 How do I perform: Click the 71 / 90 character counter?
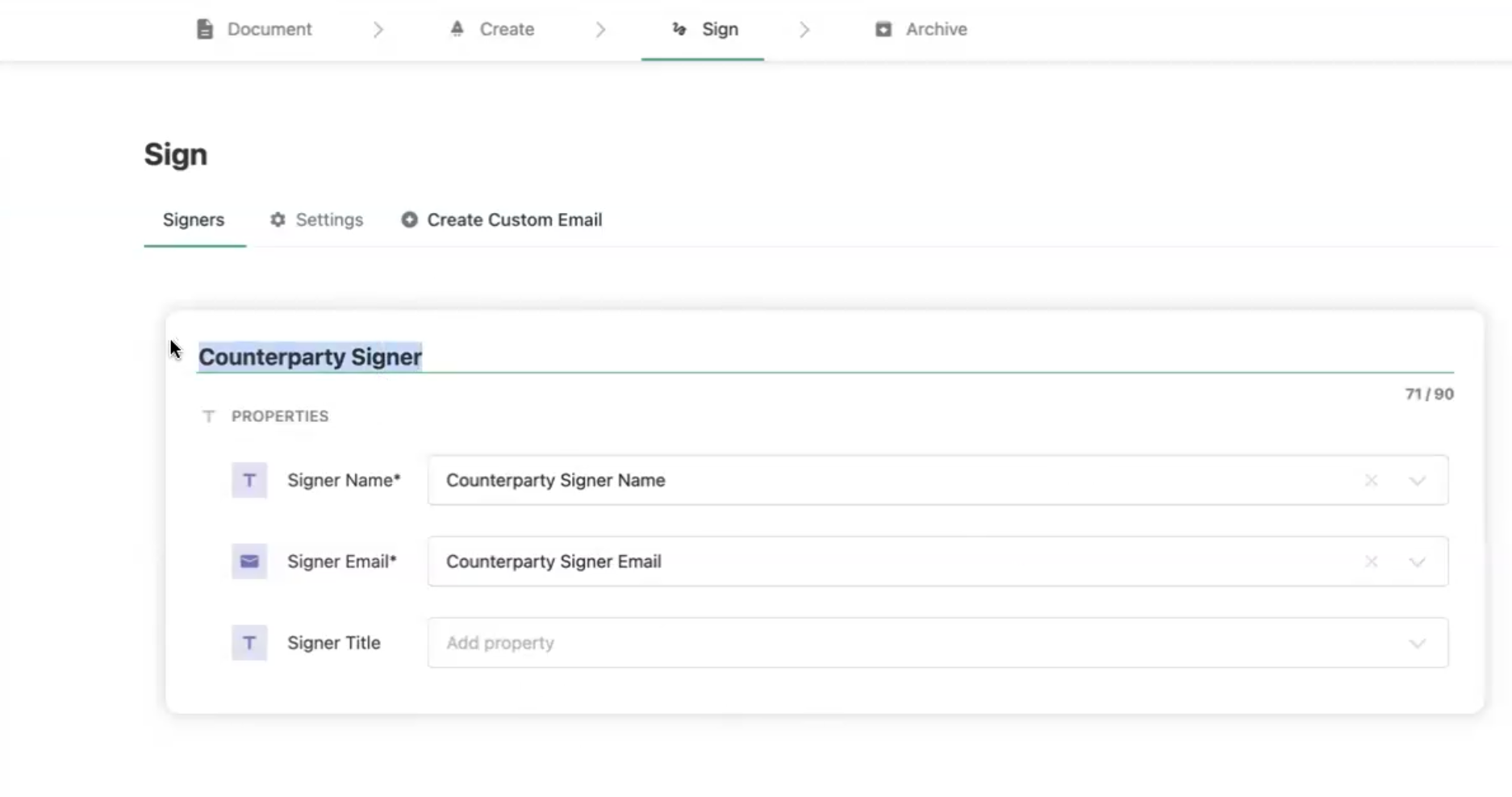(1429, 394)
